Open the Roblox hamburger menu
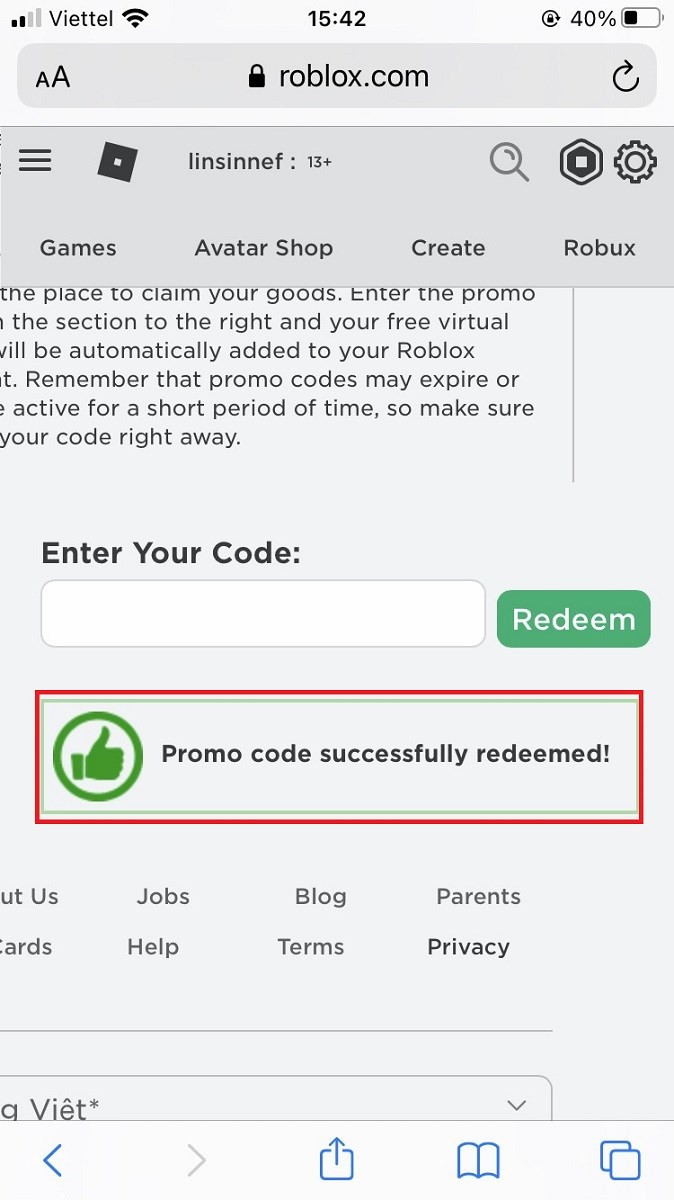 point(35,161)
